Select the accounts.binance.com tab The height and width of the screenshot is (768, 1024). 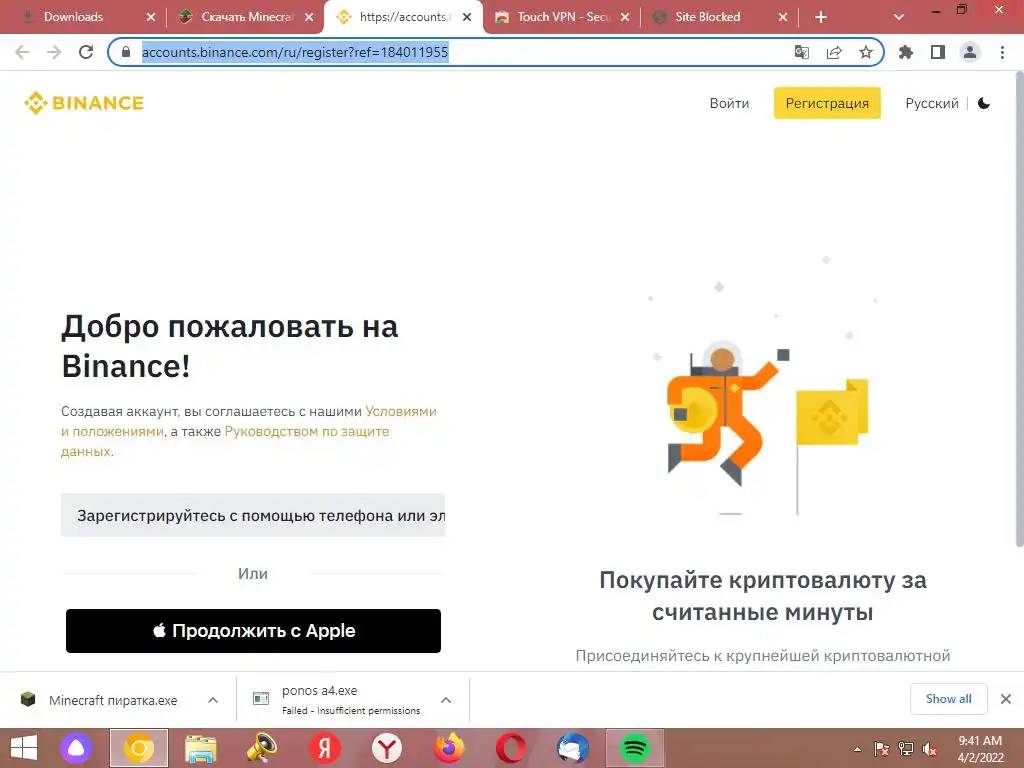pos(405,17)
